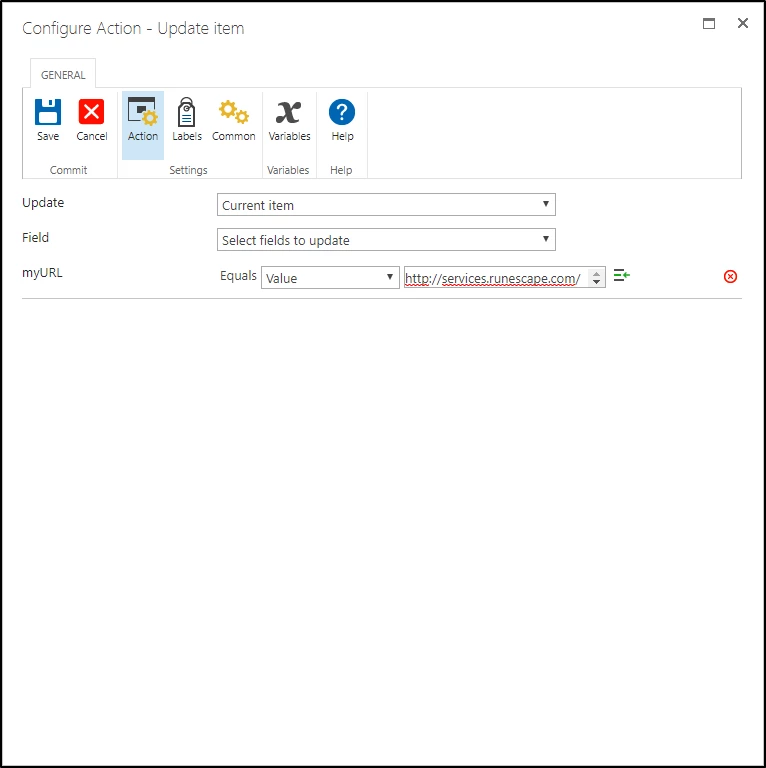Remove the myURL field with red X
The height and width of the screenshot is (768, 766).
pos(730,277)
